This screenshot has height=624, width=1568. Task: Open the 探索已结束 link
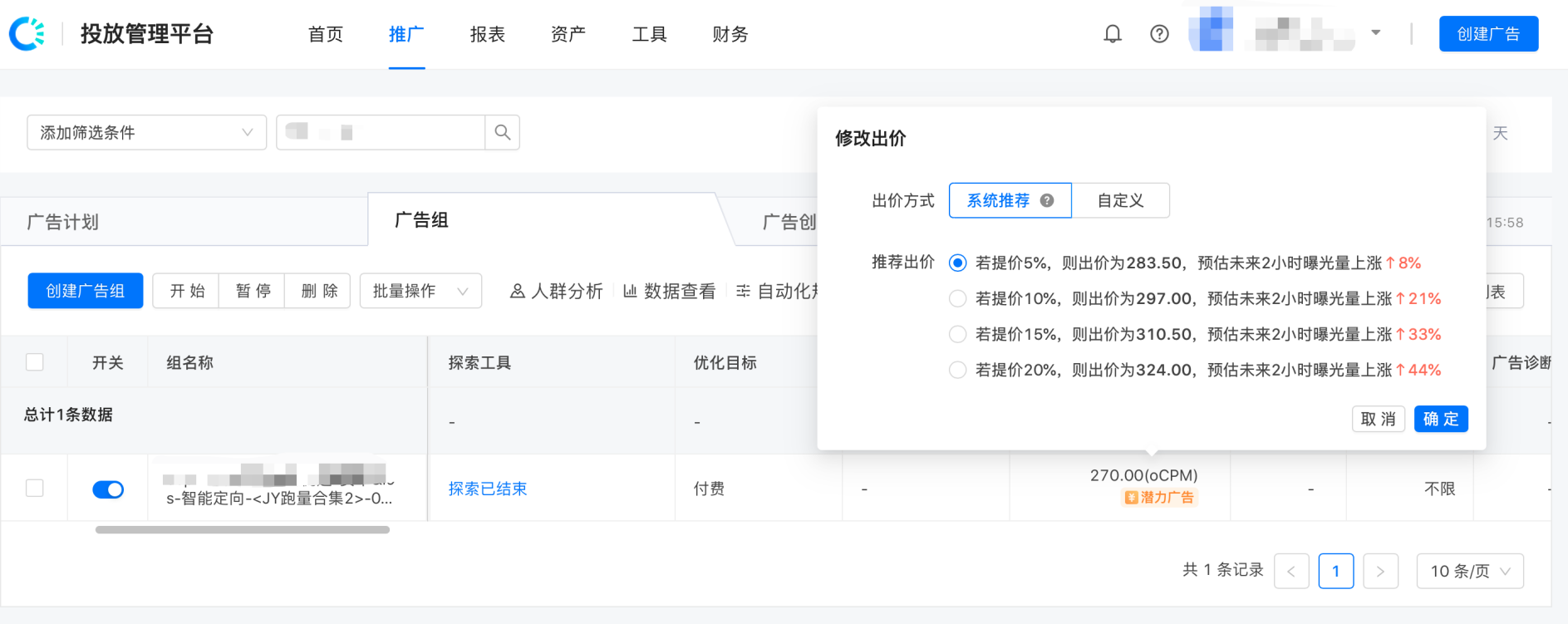click(488, 489)
